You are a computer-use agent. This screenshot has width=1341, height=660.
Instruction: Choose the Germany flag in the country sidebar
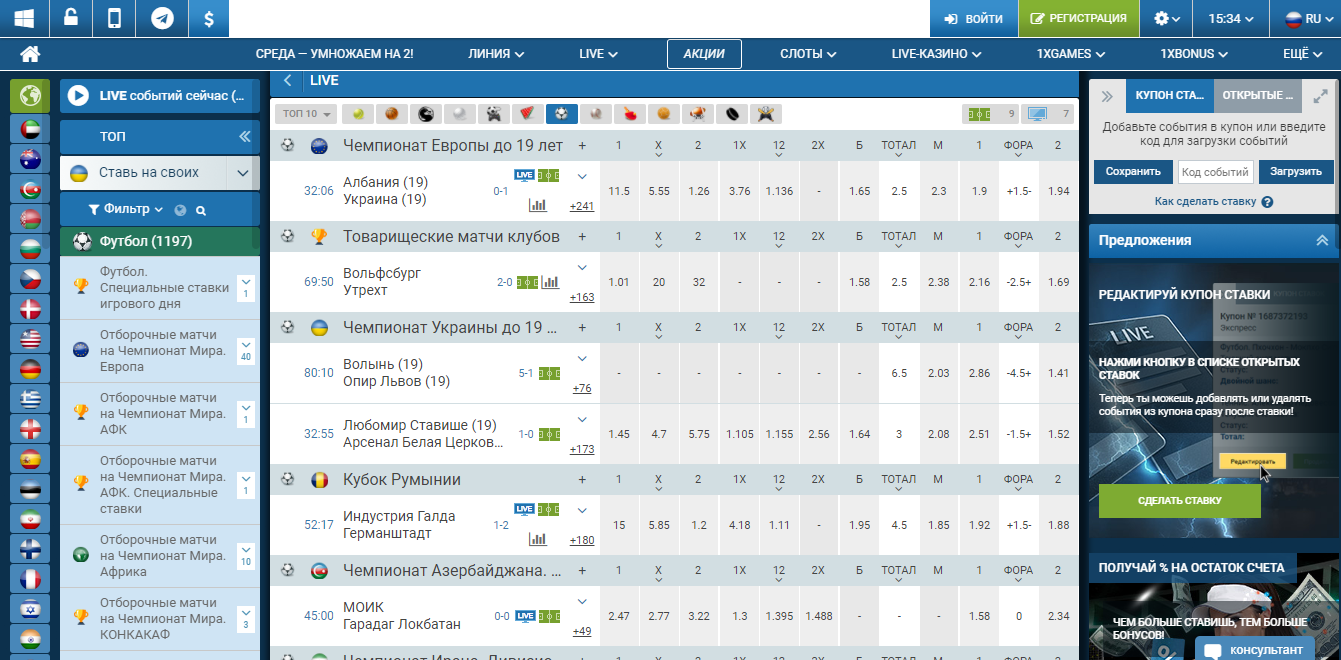tap(30, 369)
